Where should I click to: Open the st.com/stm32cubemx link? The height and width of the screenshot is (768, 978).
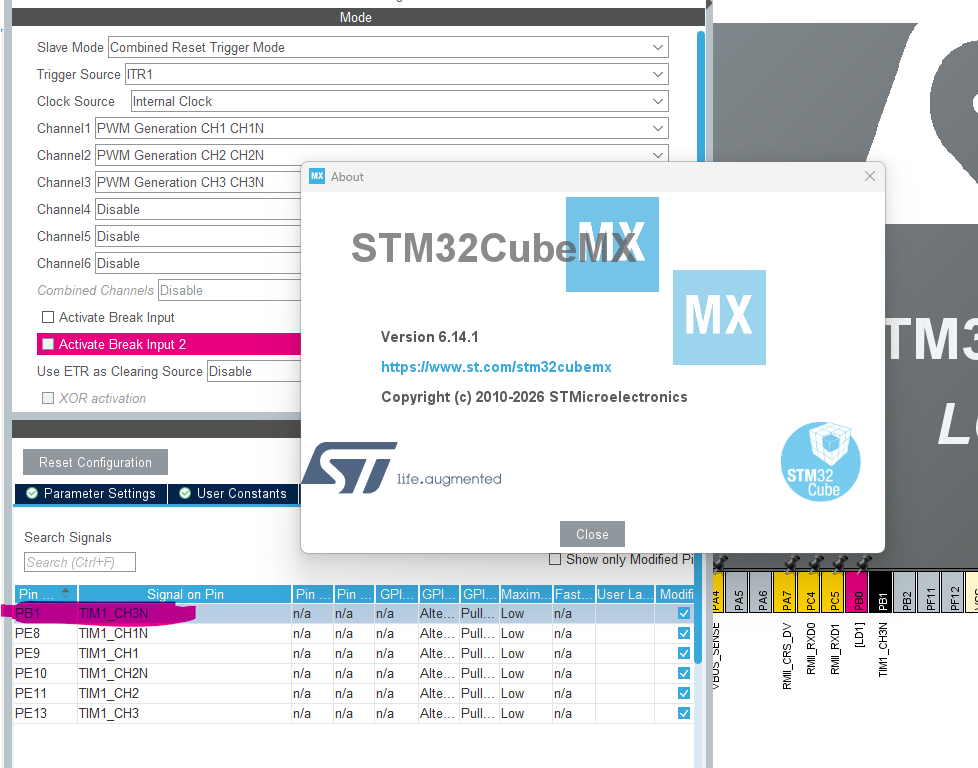(496, 367)
